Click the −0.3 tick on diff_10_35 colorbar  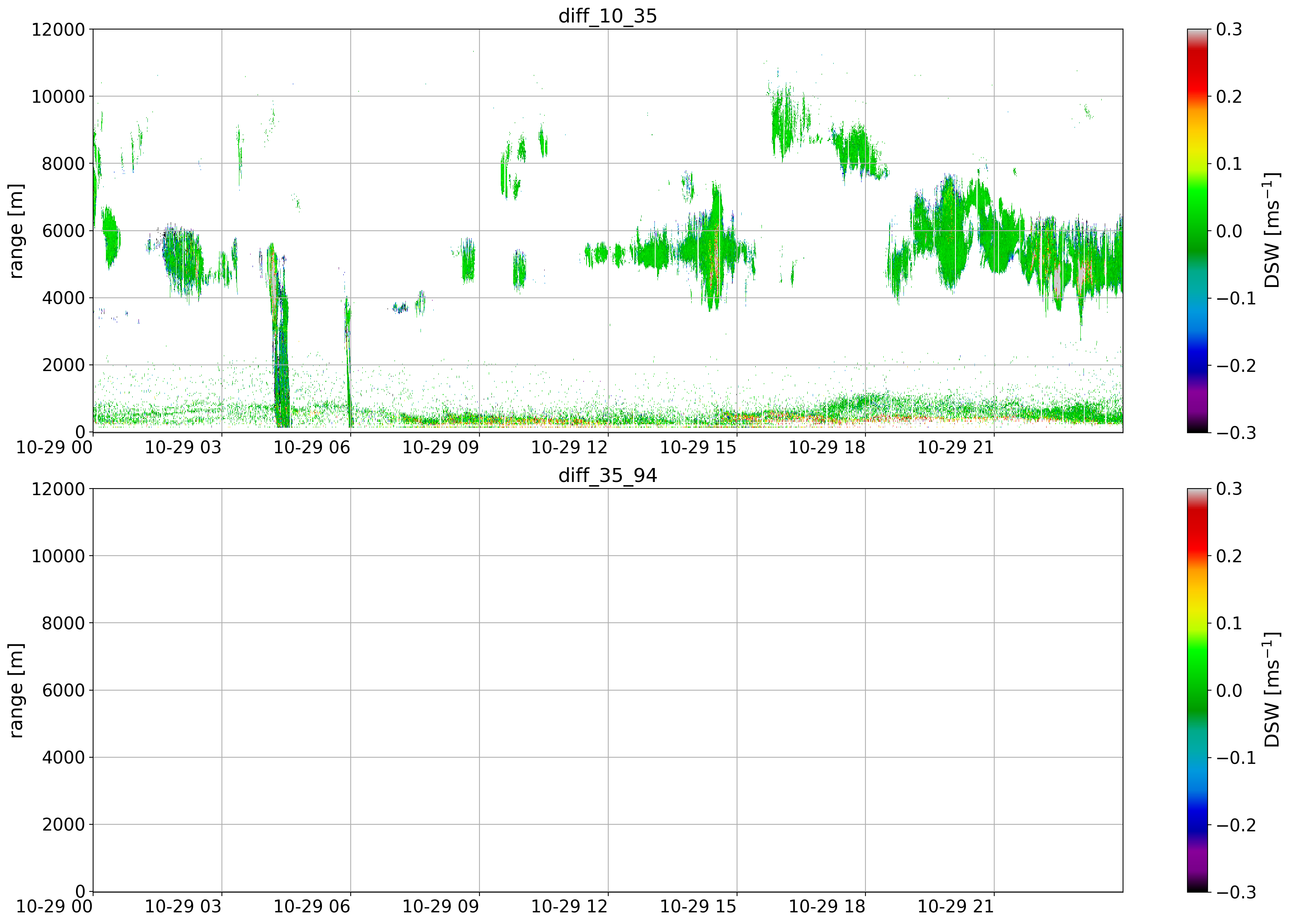[x=1236, y=432]
